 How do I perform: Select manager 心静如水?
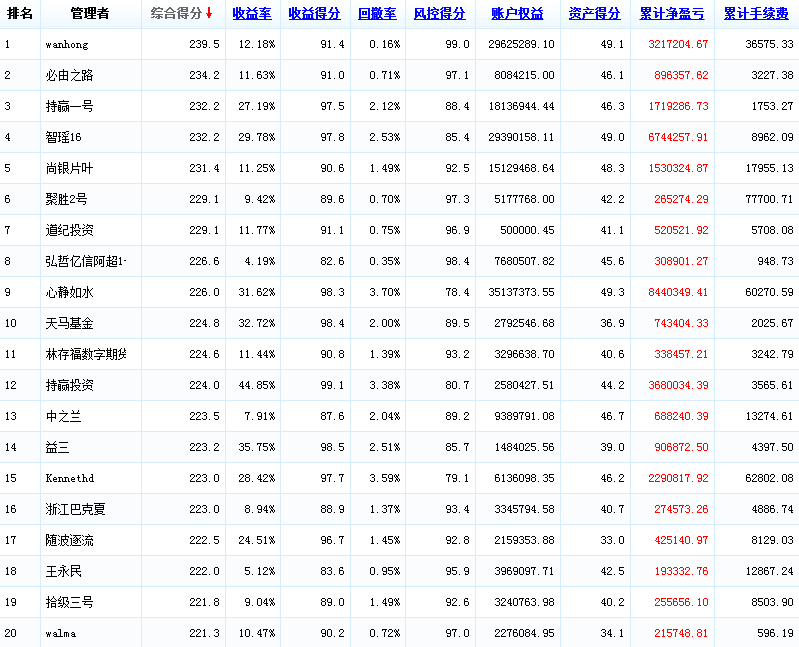tap(69, 292)
